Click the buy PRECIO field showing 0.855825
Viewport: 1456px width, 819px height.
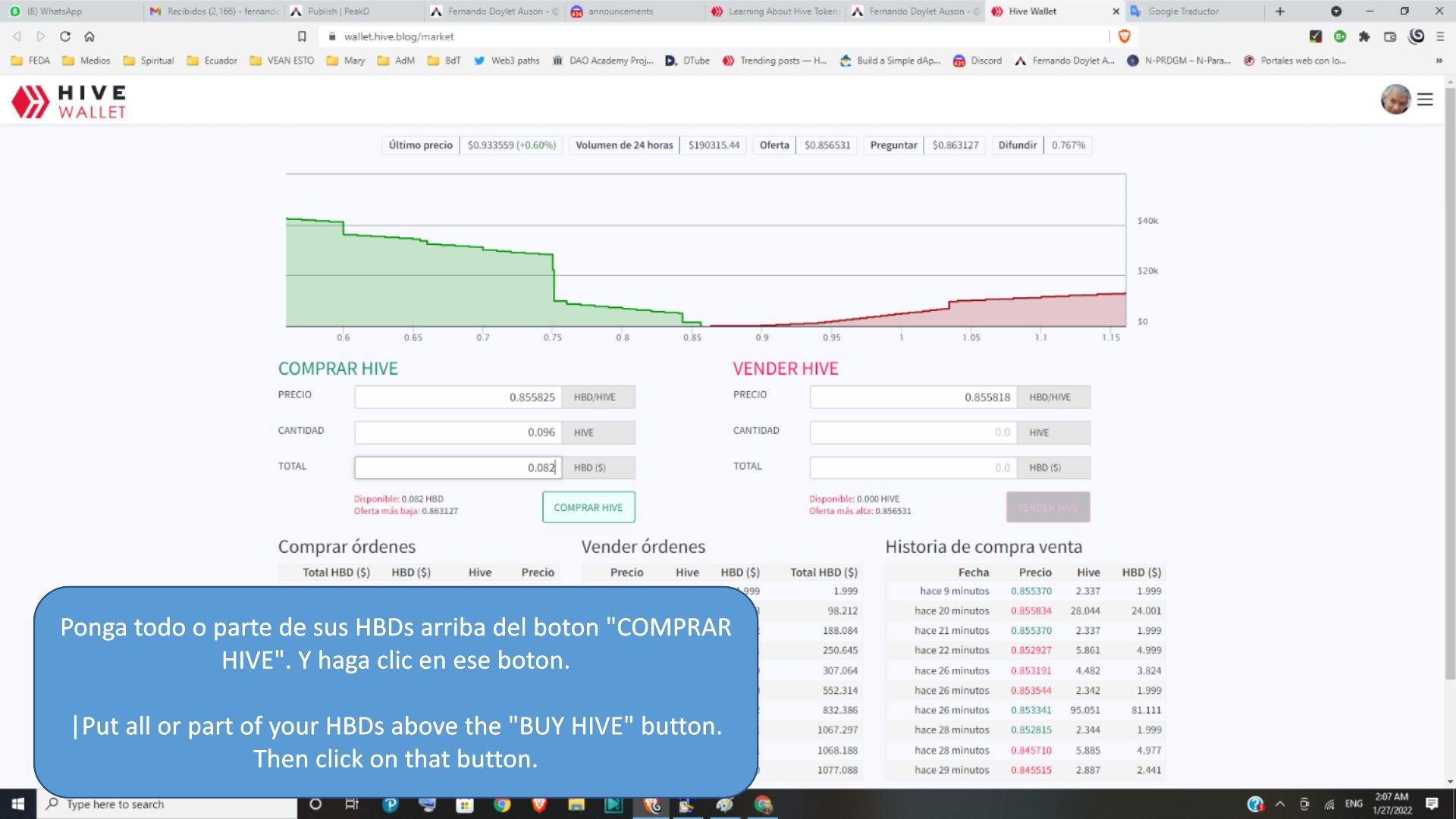pos(458,397)
